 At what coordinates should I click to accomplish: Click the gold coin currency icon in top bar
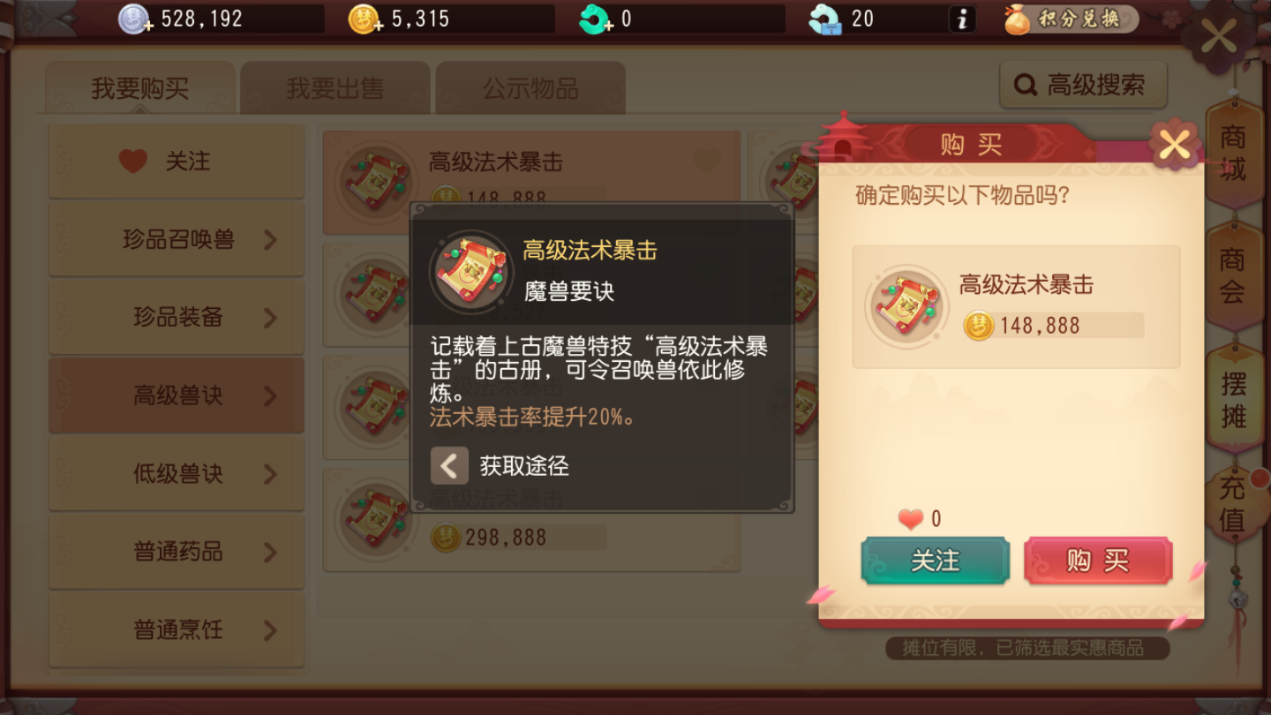365,19
